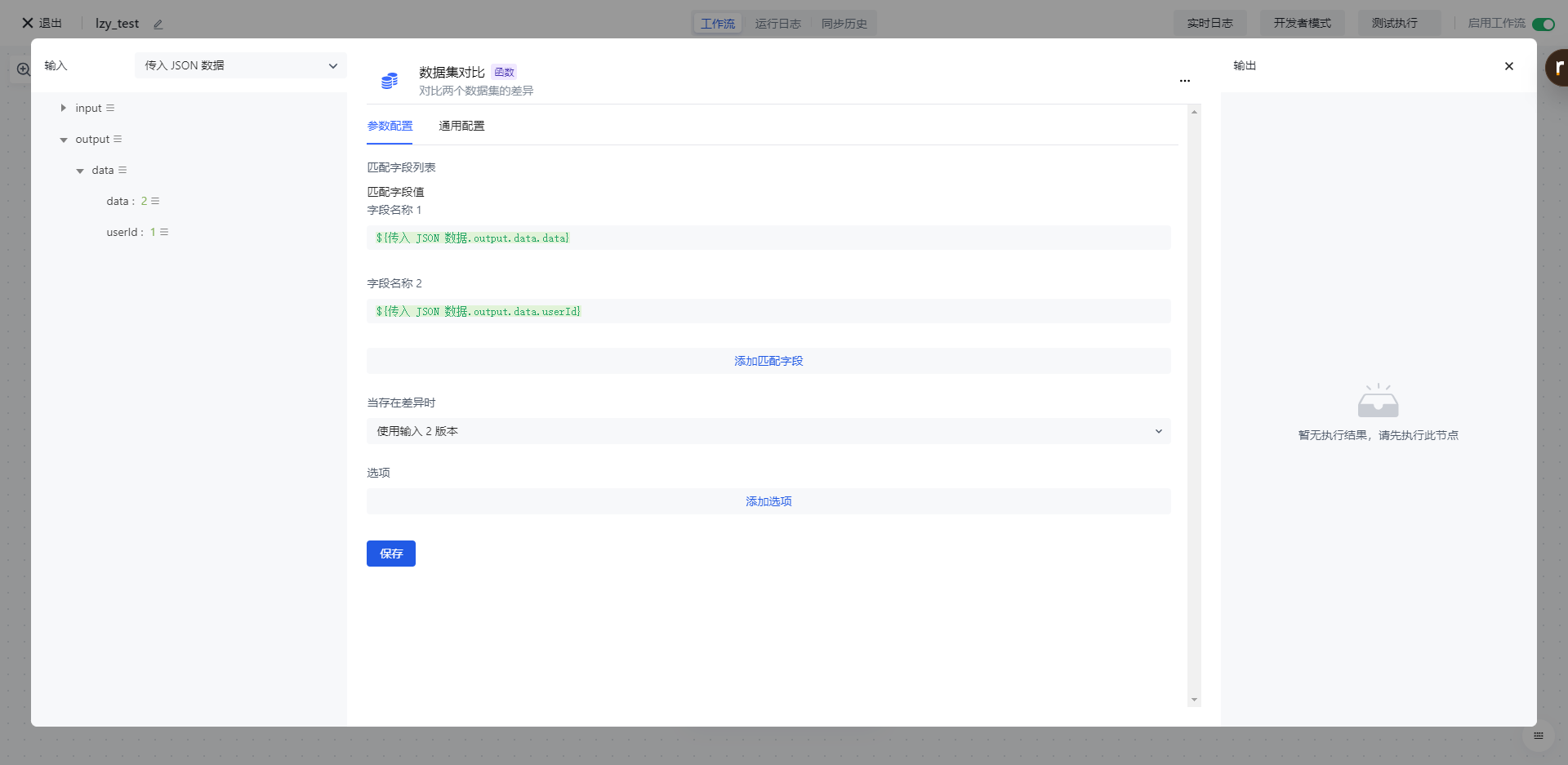Expand the input tree node

[x=63, y=108]
